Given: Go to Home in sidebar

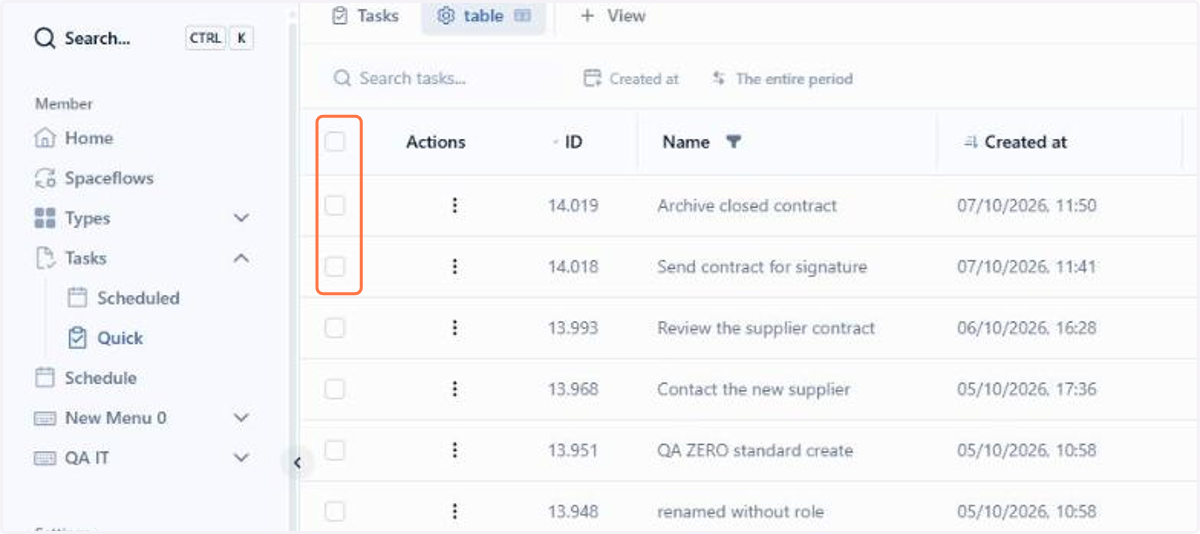Looking at the screenshot, I should click(x=89, y=138).
